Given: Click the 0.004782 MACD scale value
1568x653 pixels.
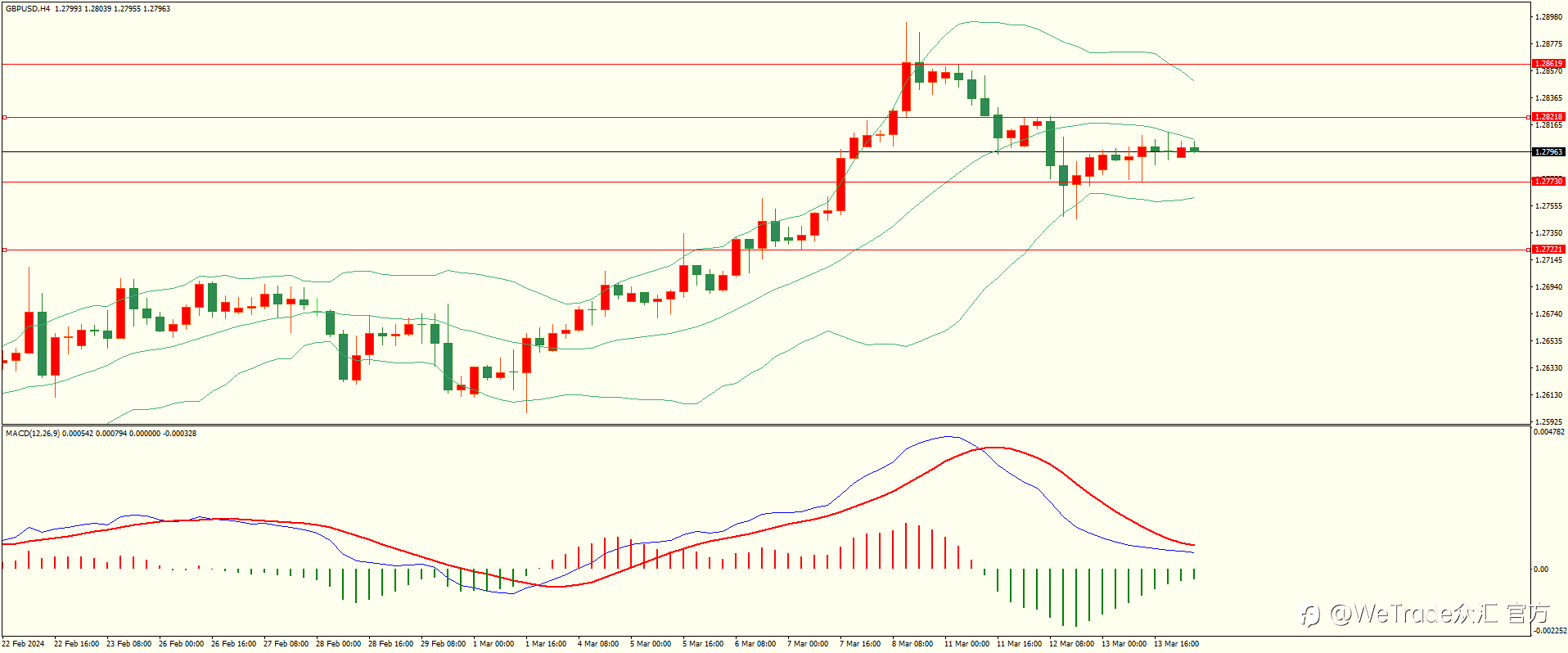Looking at the screenshot, I should (x=1549, y=432).
